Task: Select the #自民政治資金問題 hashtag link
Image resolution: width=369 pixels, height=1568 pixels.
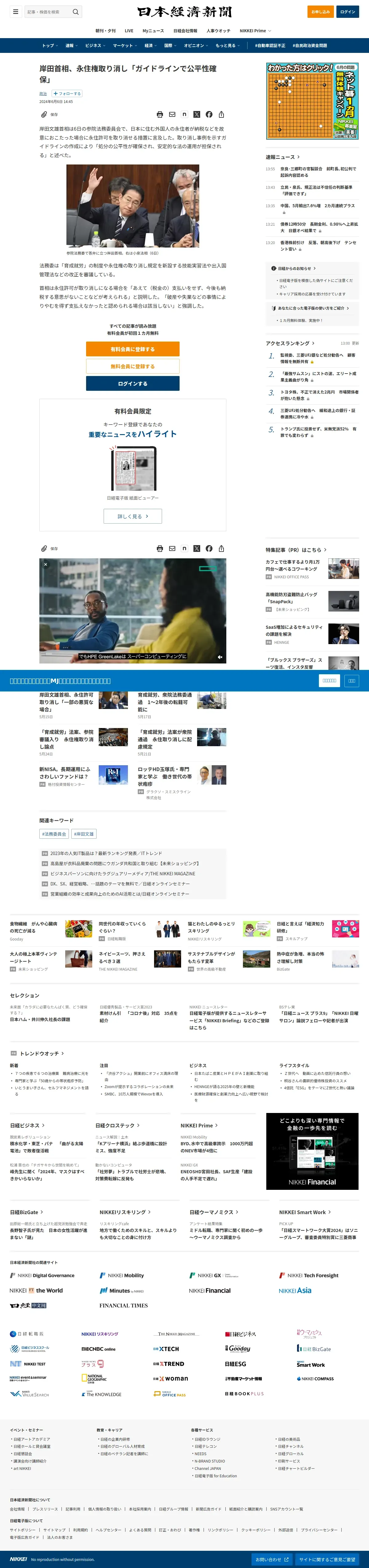Action: pyautogui.click(x=309, y=46)
